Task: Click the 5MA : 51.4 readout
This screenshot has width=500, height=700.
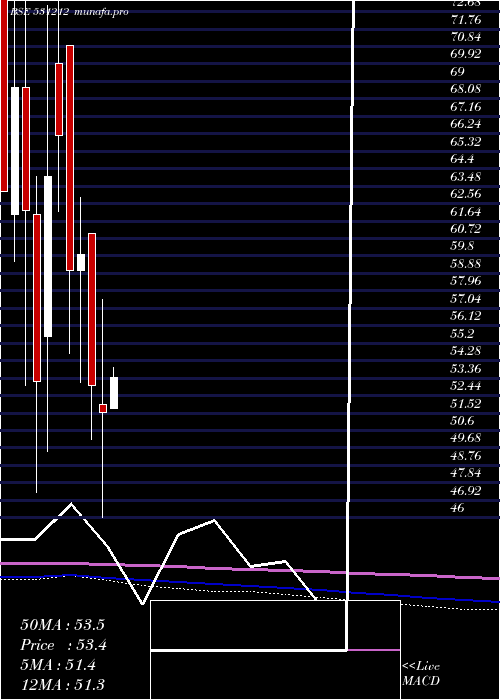Action: pos(58,665)
